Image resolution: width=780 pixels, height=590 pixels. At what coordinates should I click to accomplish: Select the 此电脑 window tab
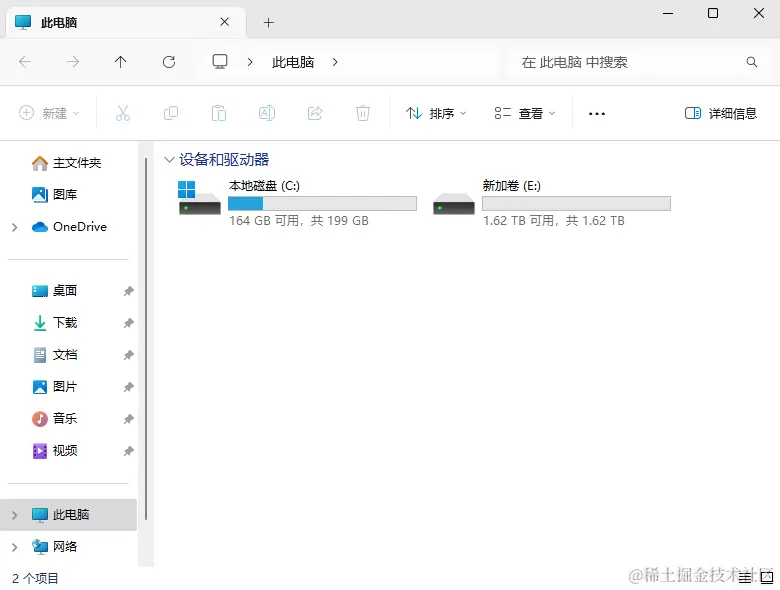[125, 22]
